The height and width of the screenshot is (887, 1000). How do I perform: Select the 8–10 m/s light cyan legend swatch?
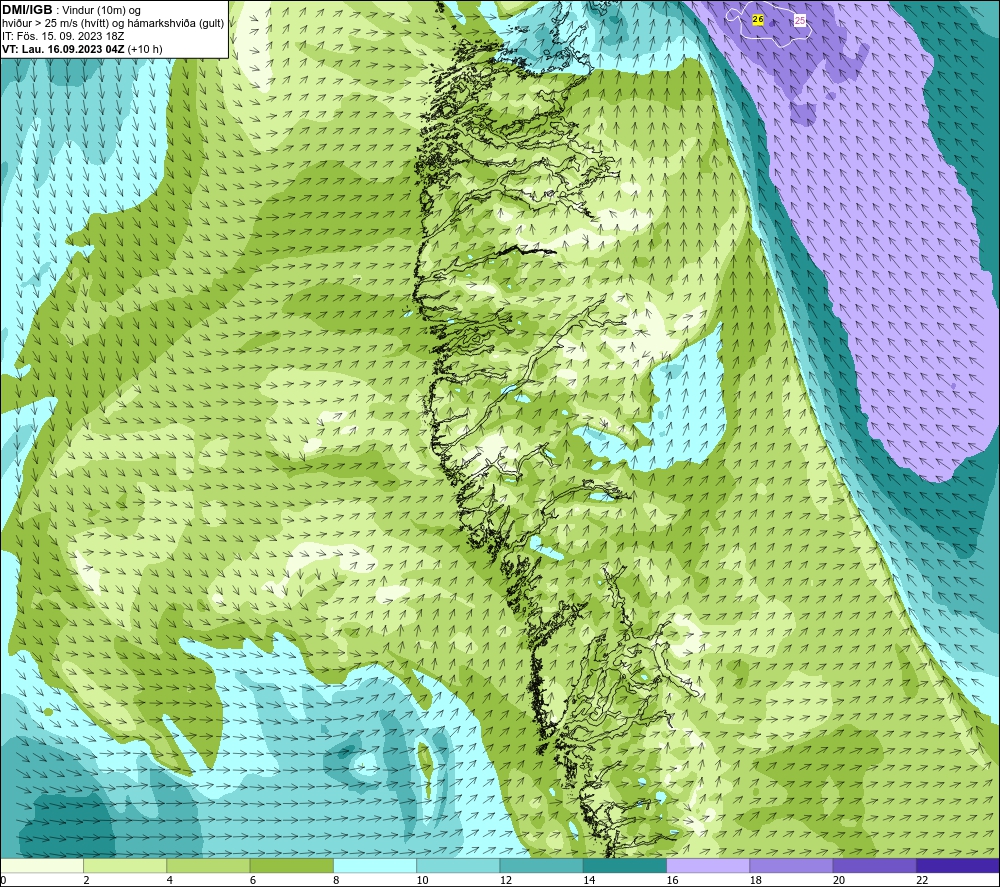coord(375,865)
